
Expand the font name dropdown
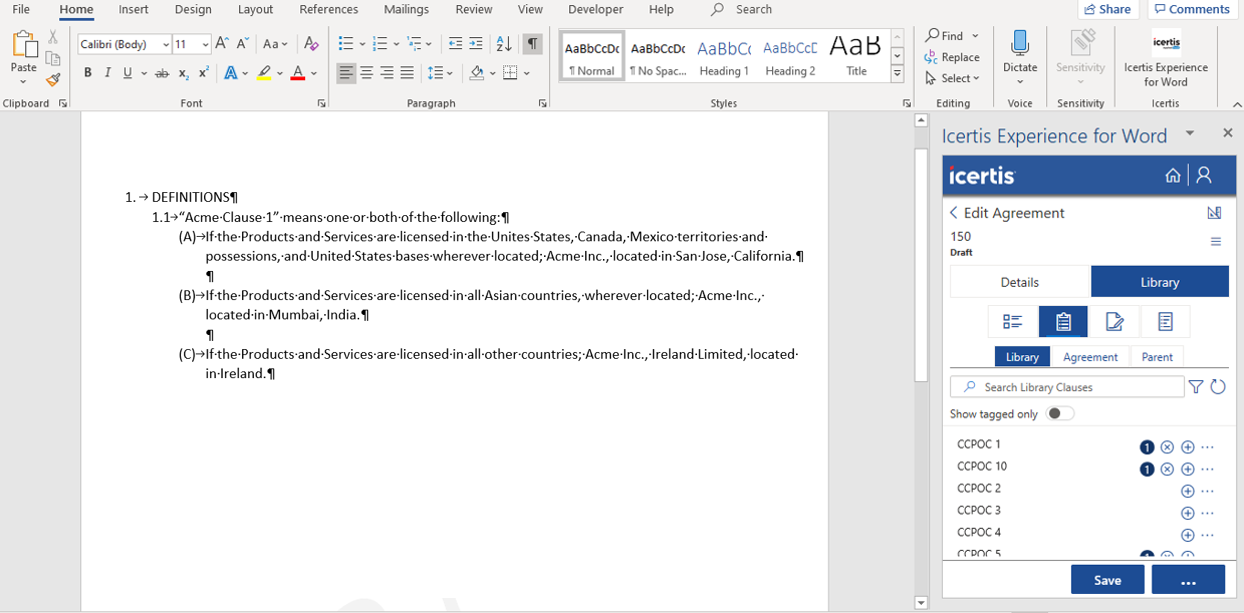pos(166,45)
